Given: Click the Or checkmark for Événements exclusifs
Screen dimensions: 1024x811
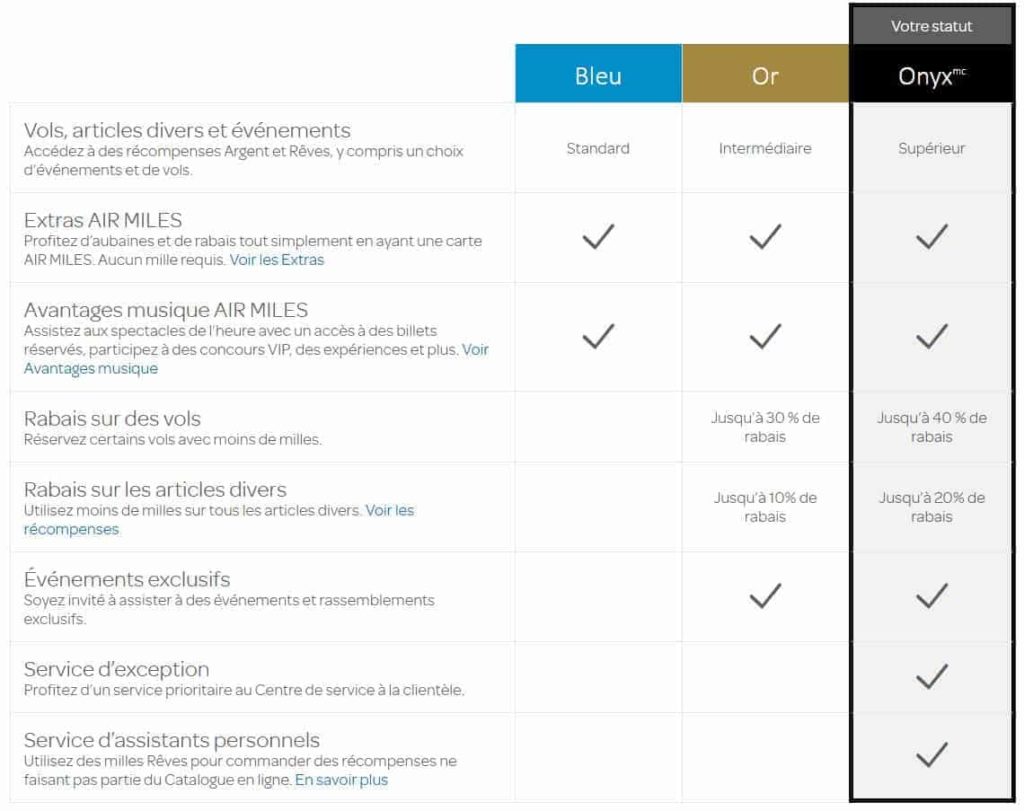Looking at the screenshot, I should 765,597.
